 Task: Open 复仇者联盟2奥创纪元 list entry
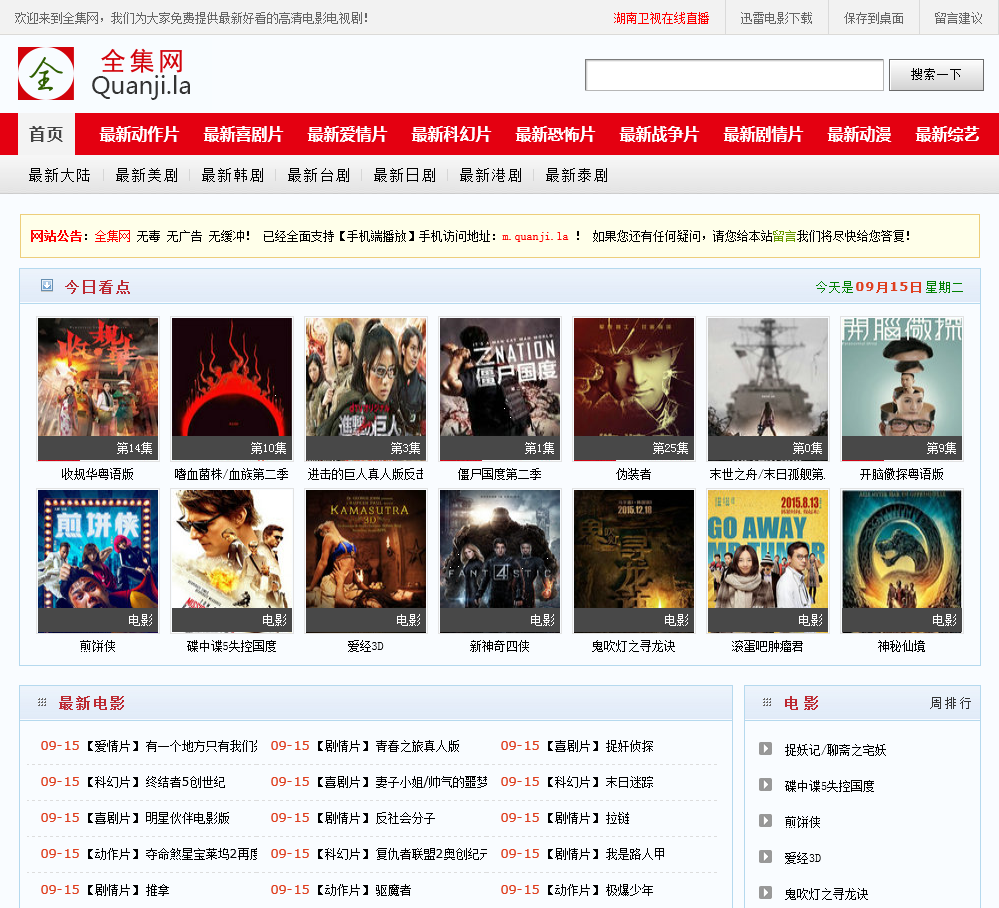pyautogui.click(x=431, y=854)
